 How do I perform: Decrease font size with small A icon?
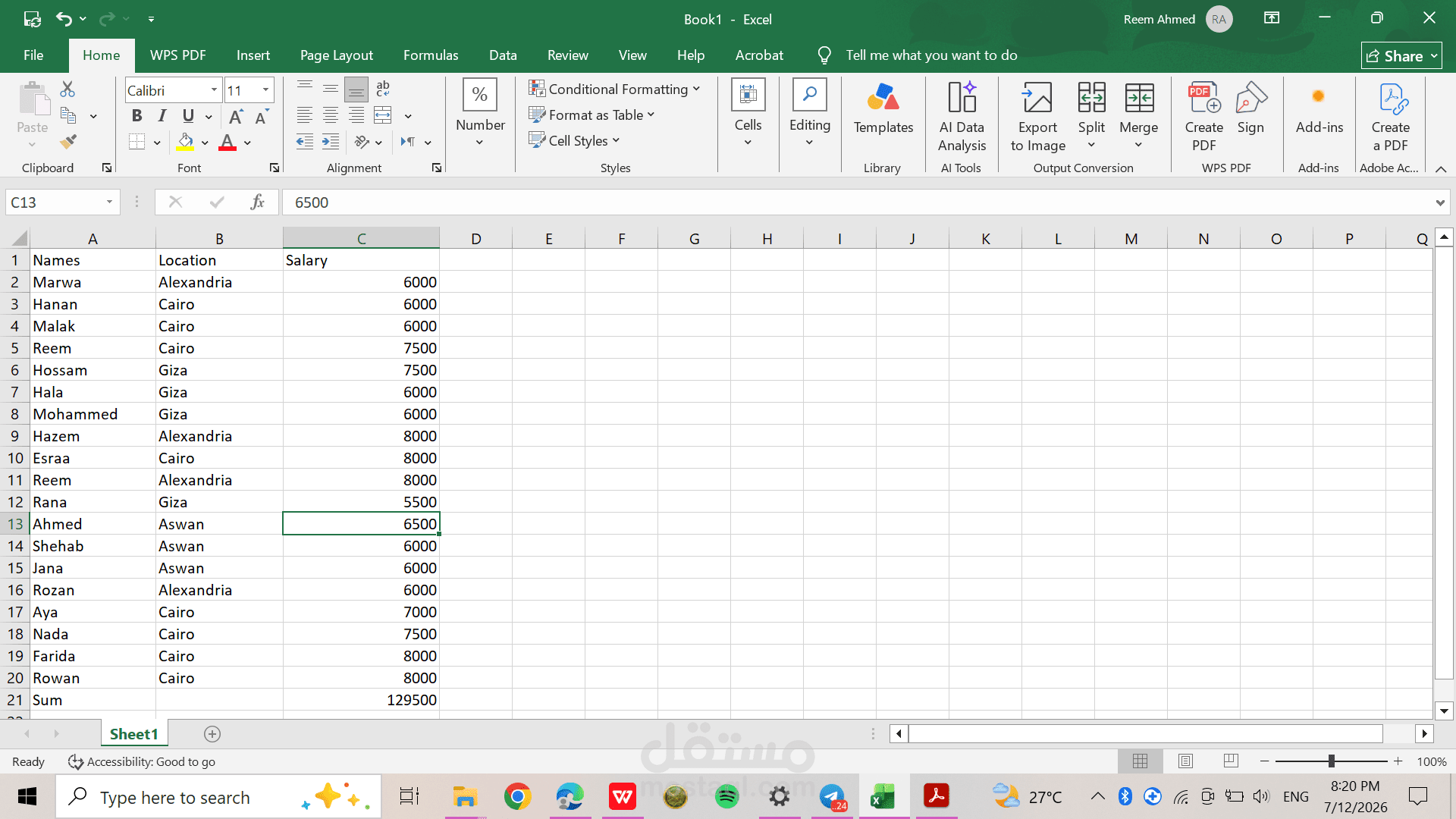pyautogui.click(x=262, y=117)
